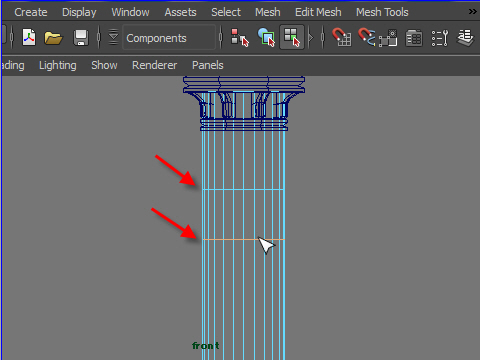This screenshot has height=360, width=480.
Task: Show the tool settings icon
Action: (x=440, y=38)
